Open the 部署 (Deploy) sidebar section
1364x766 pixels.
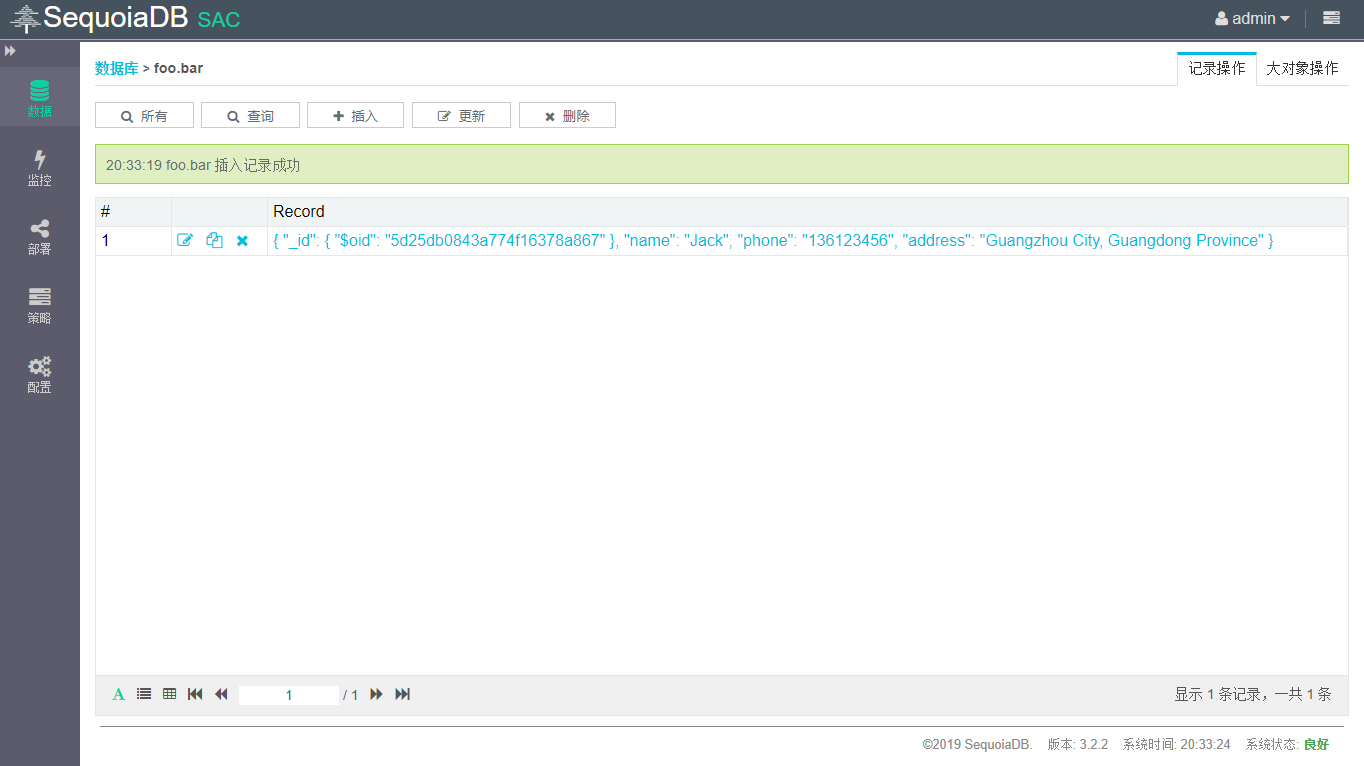[x=39, y=237]
